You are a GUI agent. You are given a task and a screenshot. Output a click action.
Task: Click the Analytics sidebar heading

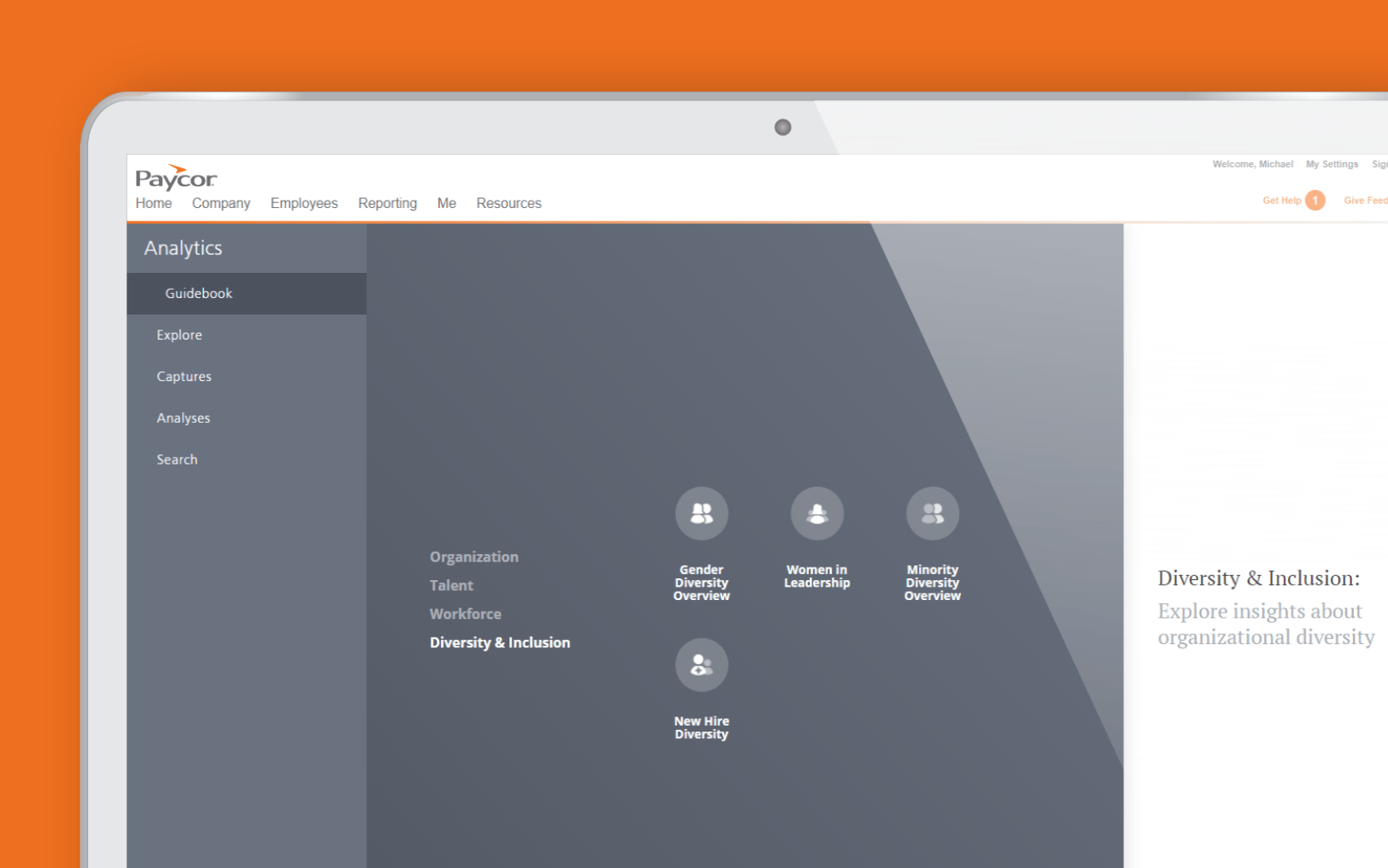click(183, 248)
